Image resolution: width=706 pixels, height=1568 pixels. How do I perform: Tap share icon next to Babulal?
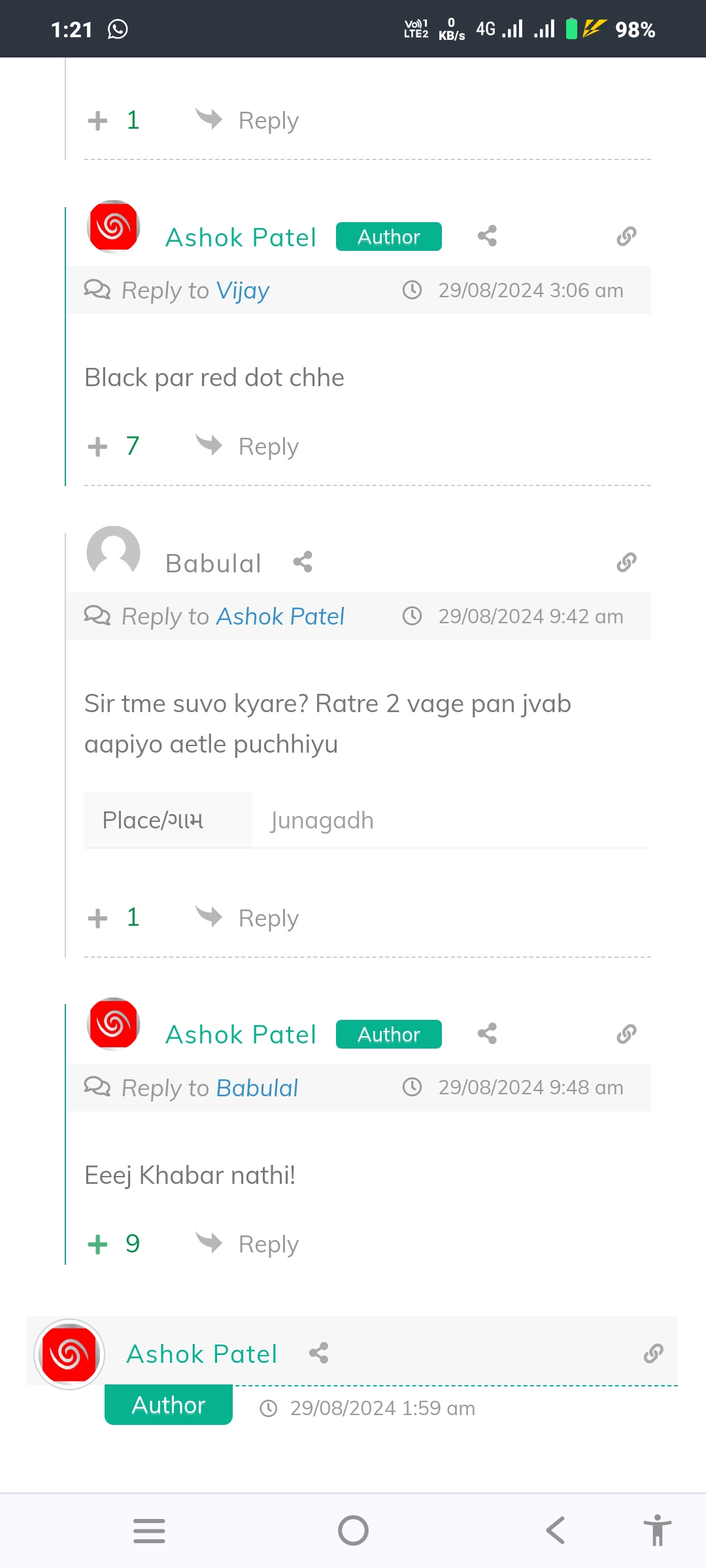click(303, 562)
